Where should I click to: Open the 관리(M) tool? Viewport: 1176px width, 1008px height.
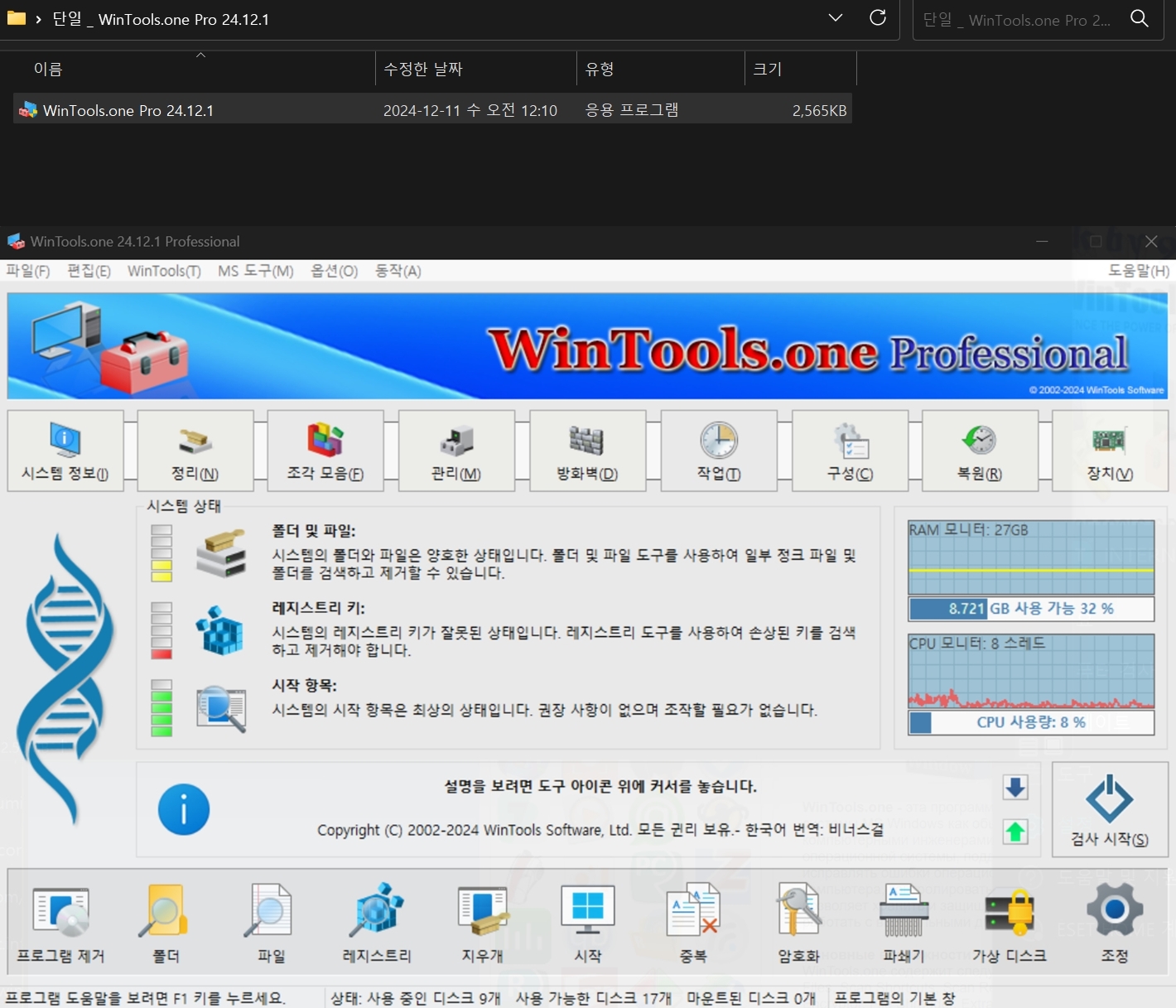(x=456, y=451)
